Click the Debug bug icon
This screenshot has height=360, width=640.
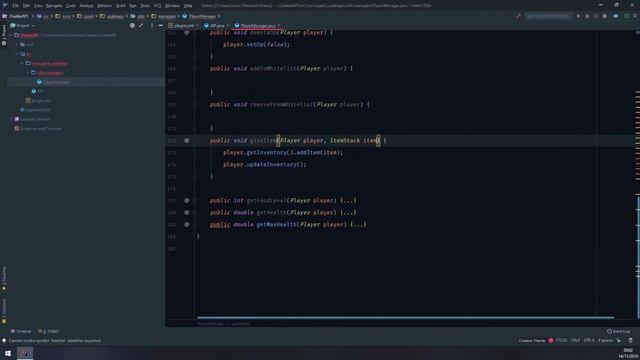click(587, 16)
